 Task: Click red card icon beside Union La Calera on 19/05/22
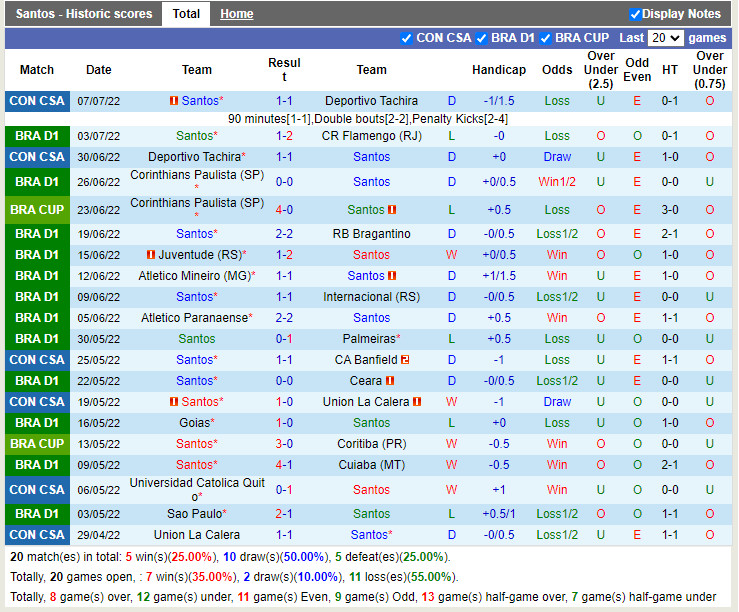tap(416, 402)
